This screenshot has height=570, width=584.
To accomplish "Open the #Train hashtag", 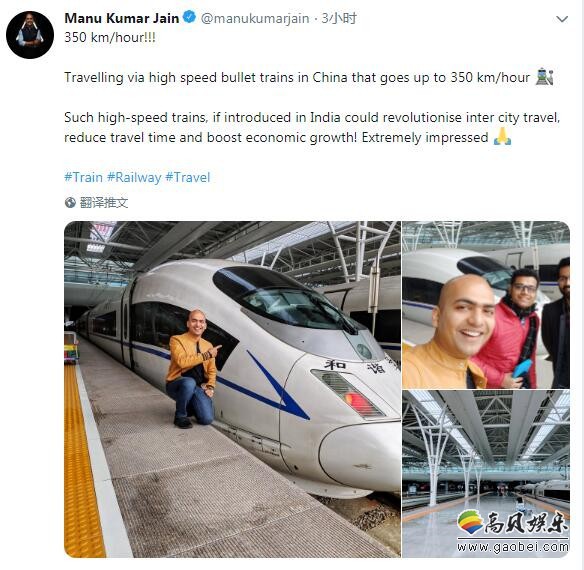I will [x=83, y=177].
